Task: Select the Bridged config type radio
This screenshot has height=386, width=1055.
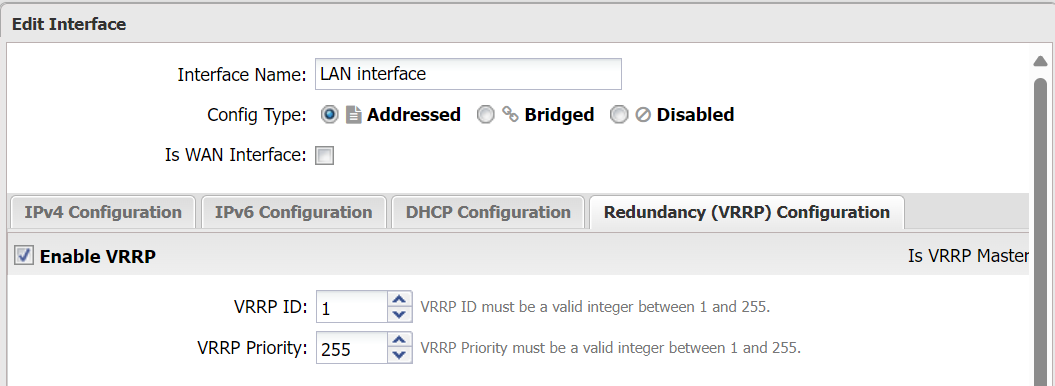Action: click(485, 115)
